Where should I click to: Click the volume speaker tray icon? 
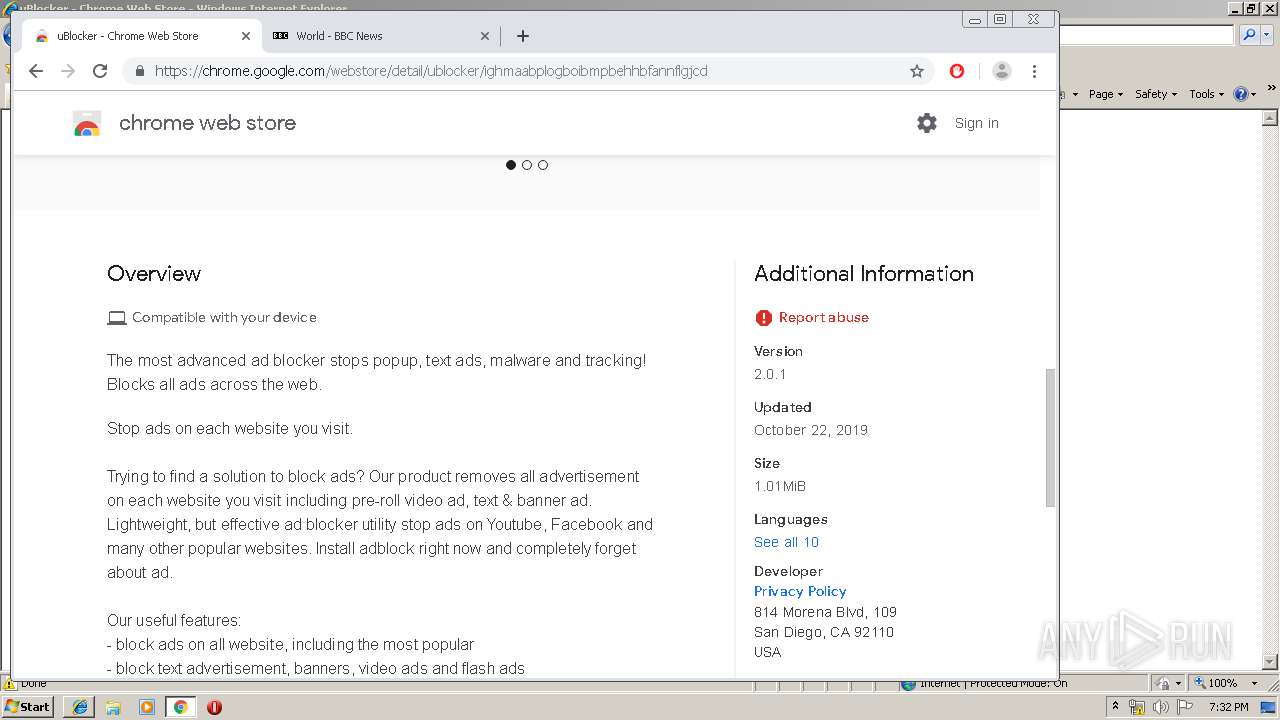[x=1161, y=707]
